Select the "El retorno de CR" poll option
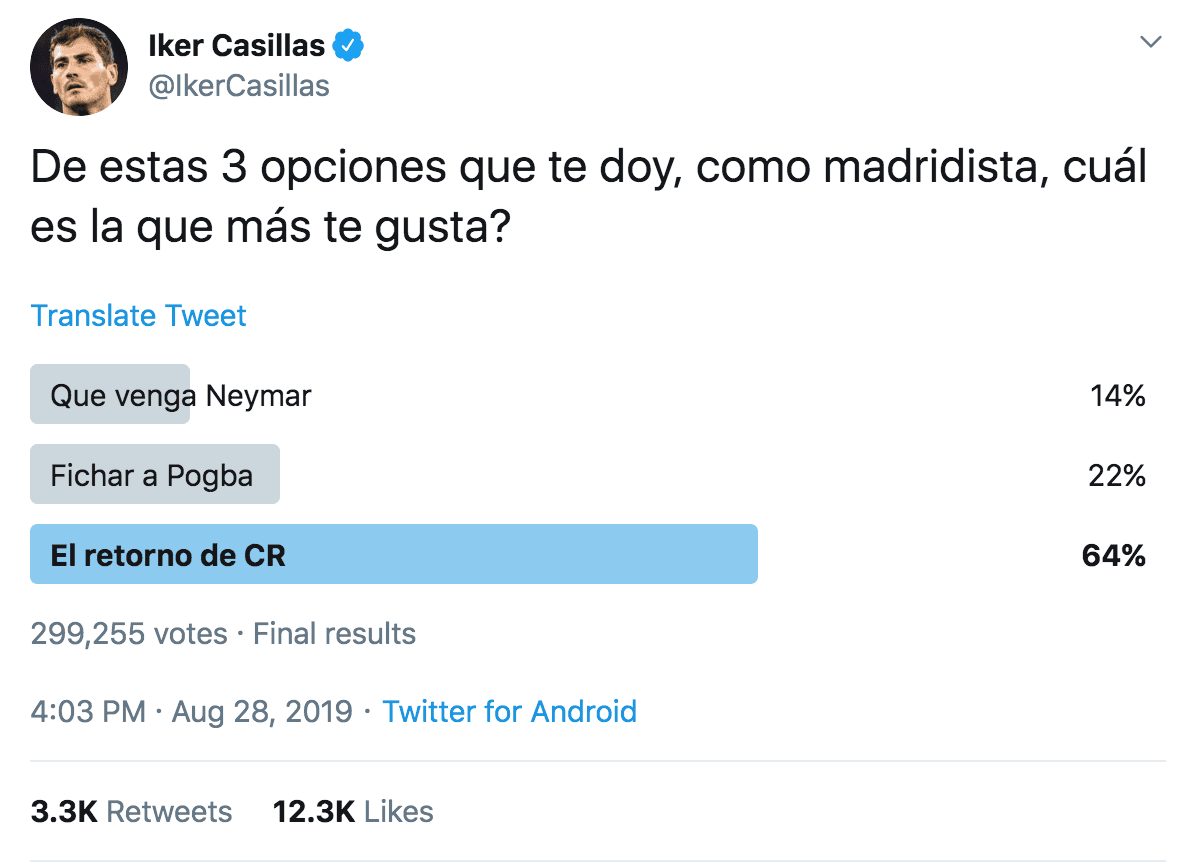The image size is (1194, 864). coord(168,555)
